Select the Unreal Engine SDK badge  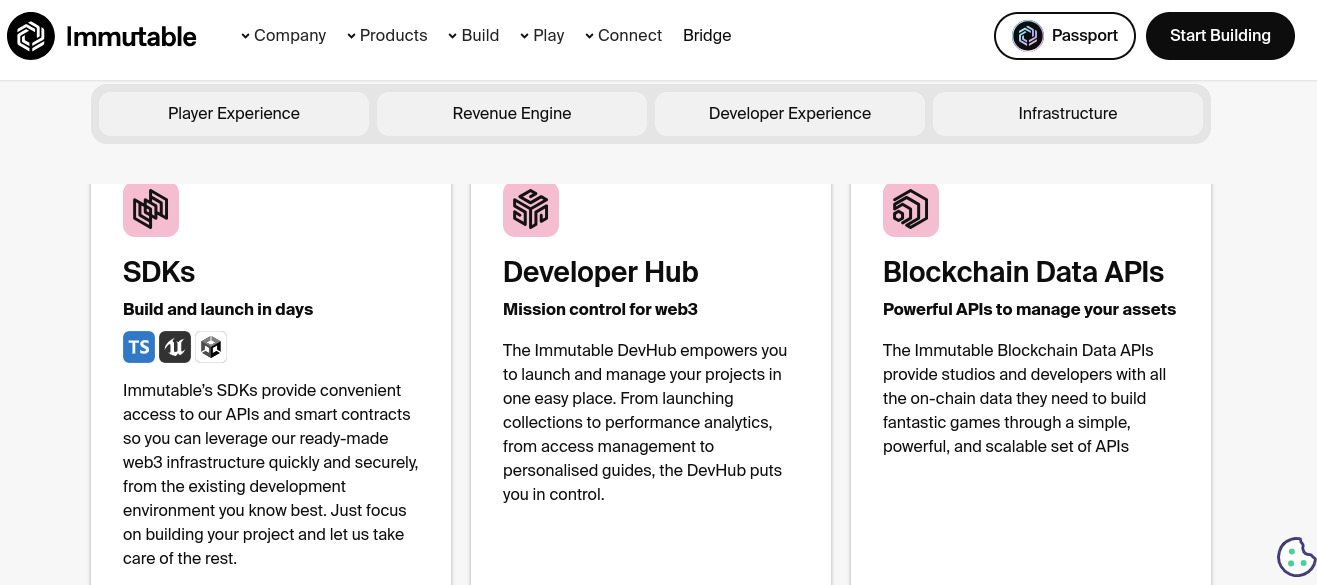point(175,347)
